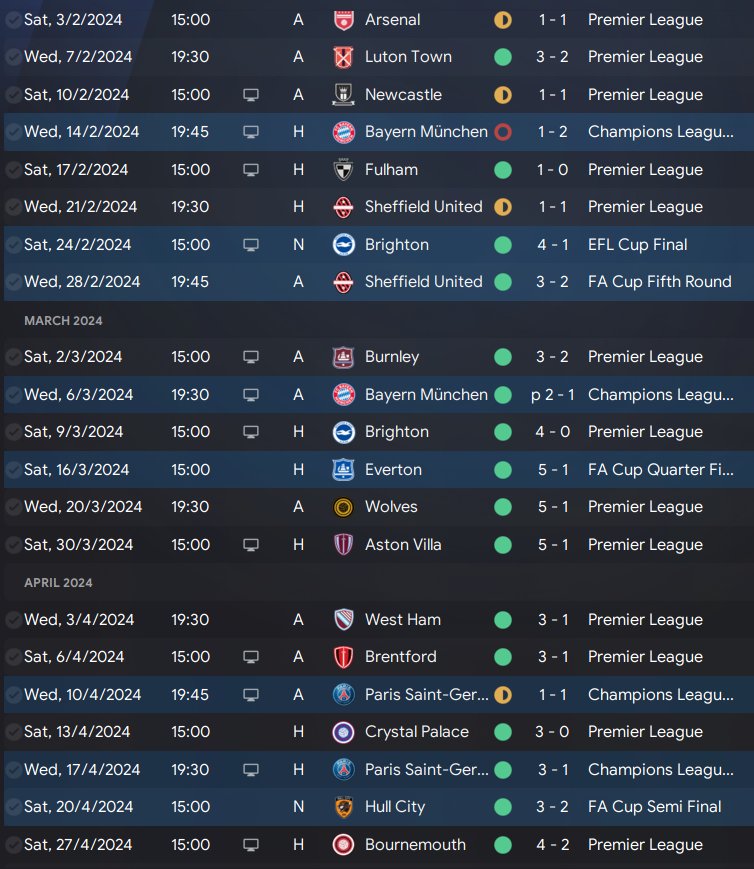The height and width of the screenshot is (869, 754).
Task: Collapse the MARCH 2024 month header
Action: (x=63, y=321)
